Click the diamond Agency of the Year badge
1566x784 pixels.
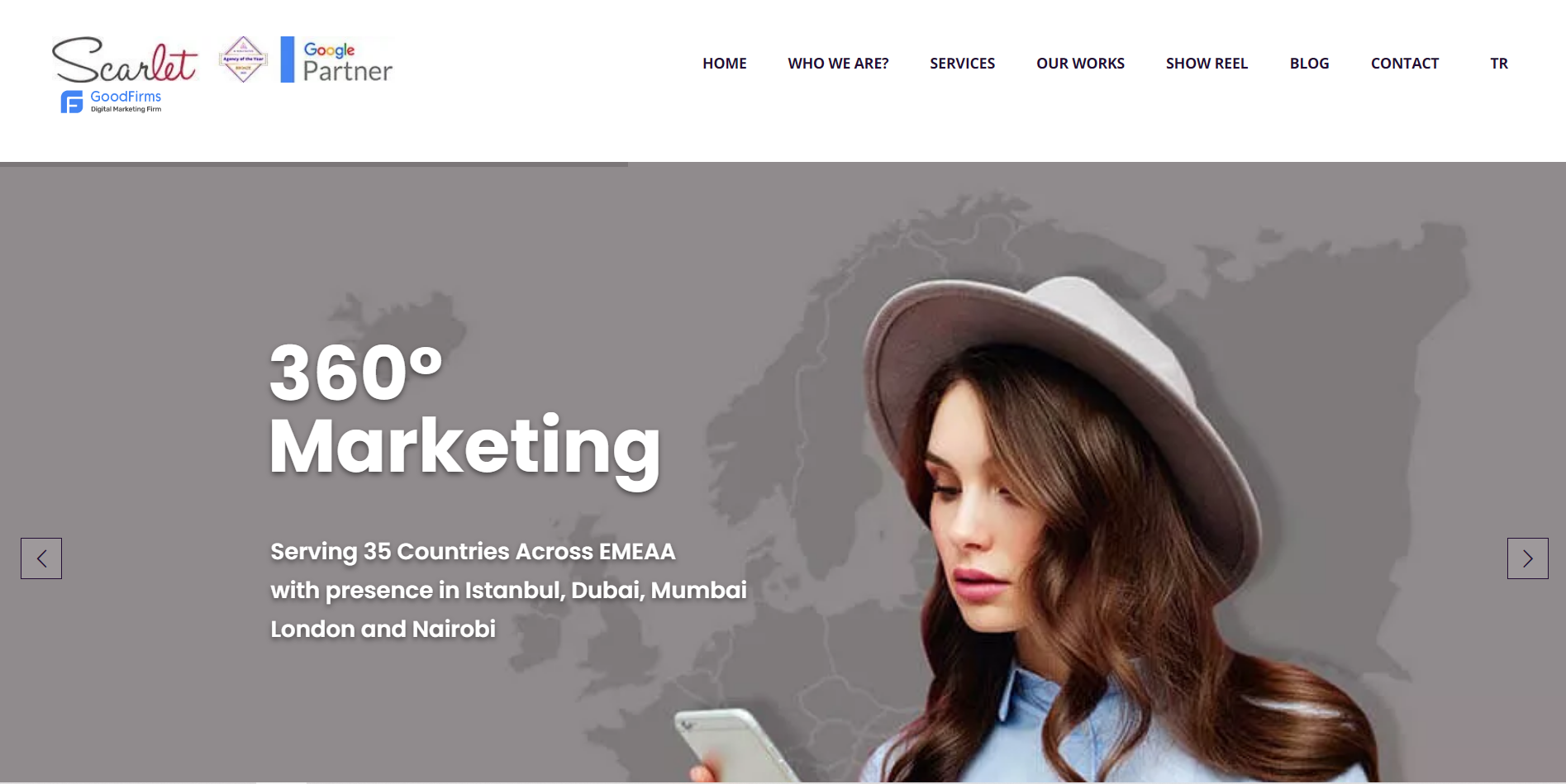(243, 59)
